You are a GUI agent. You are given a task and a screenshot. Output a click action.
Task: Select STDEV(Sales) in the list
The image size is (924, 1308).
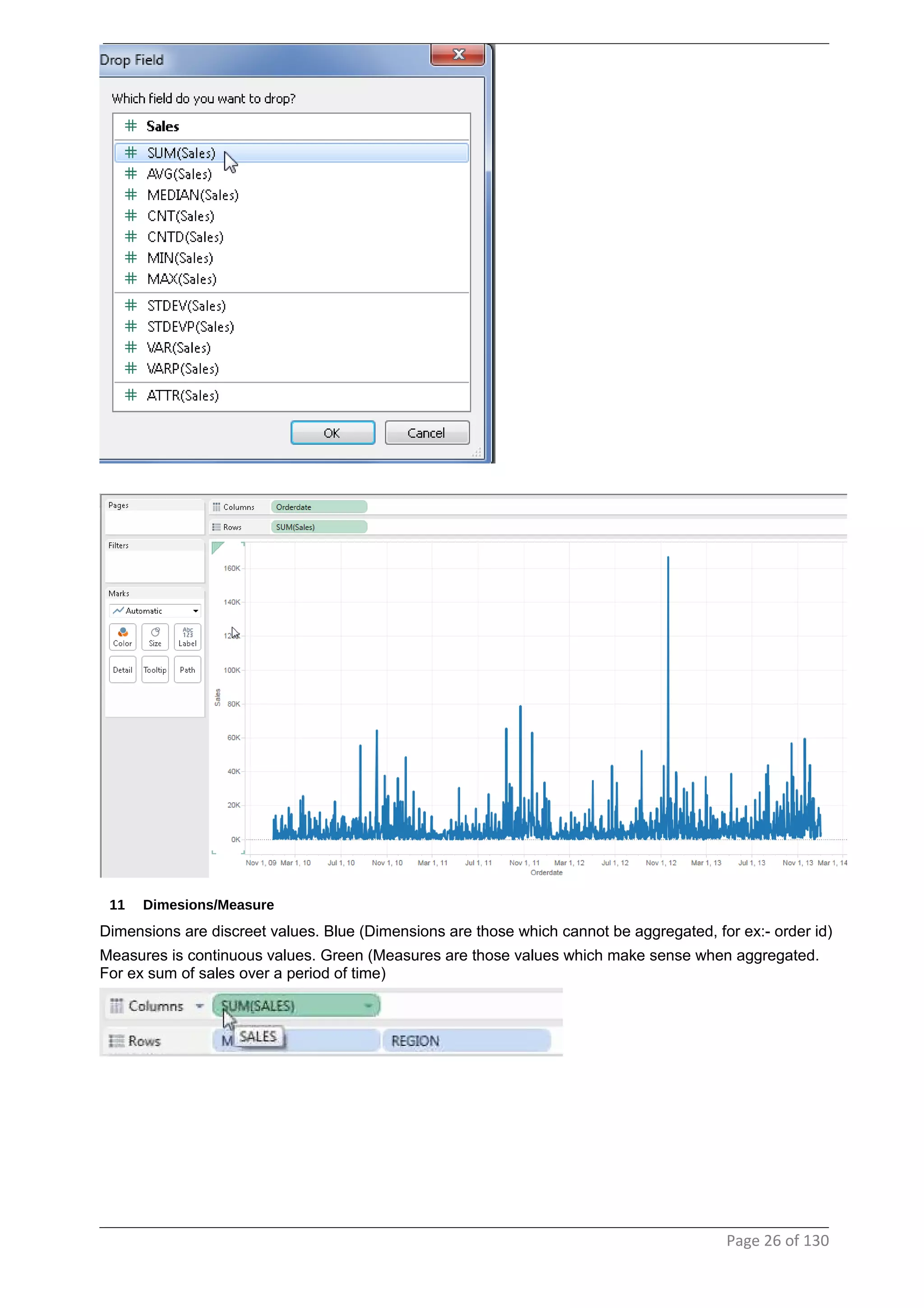(x=186, y=306)
